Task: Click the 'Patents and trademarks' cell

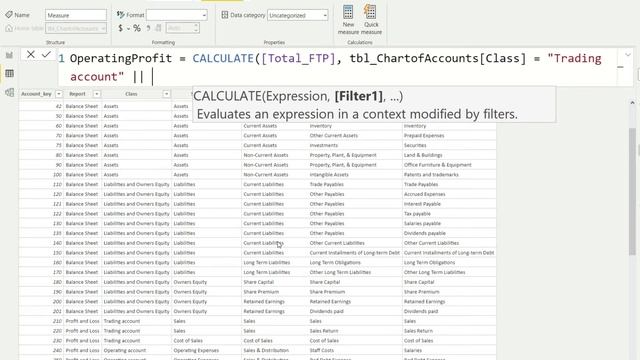Action: 431,175
